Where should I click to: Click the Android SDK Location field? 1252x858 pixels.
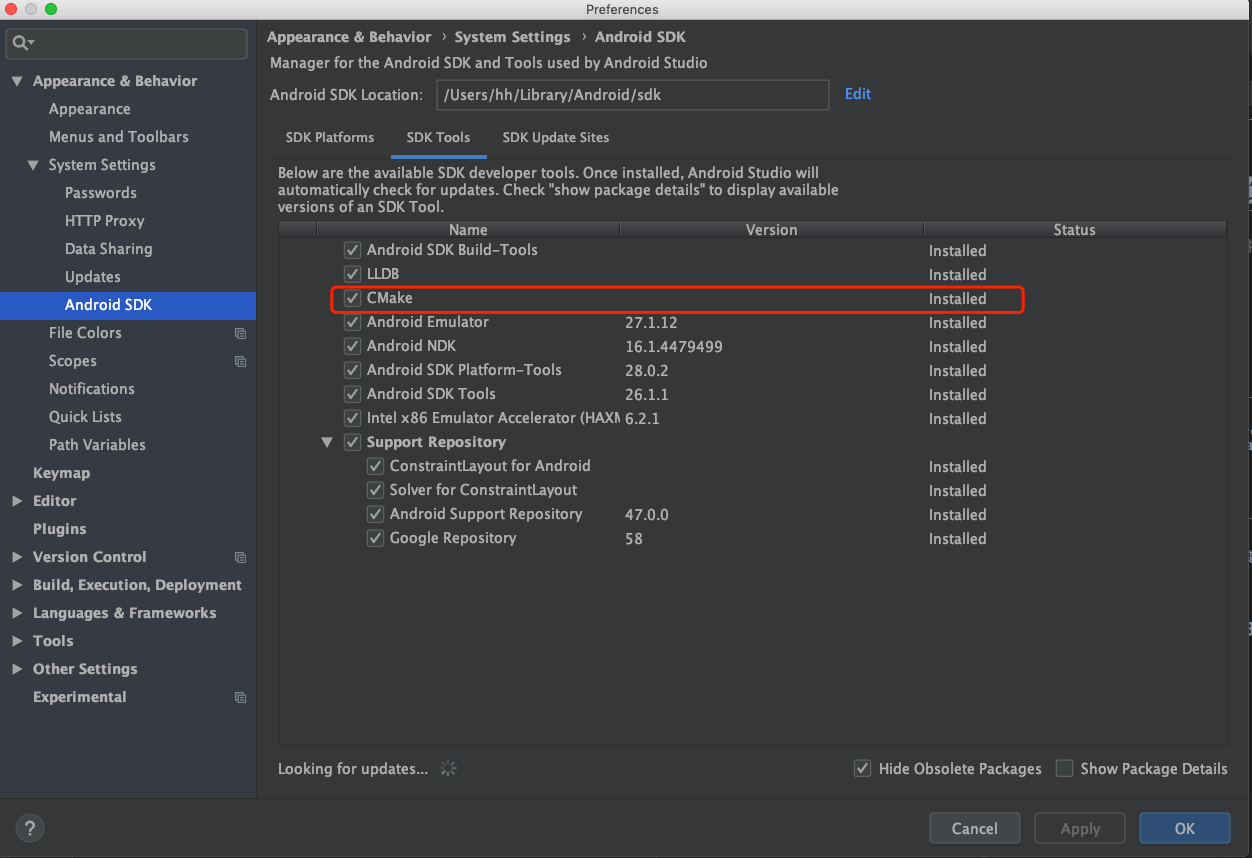[x=633, y=95]
